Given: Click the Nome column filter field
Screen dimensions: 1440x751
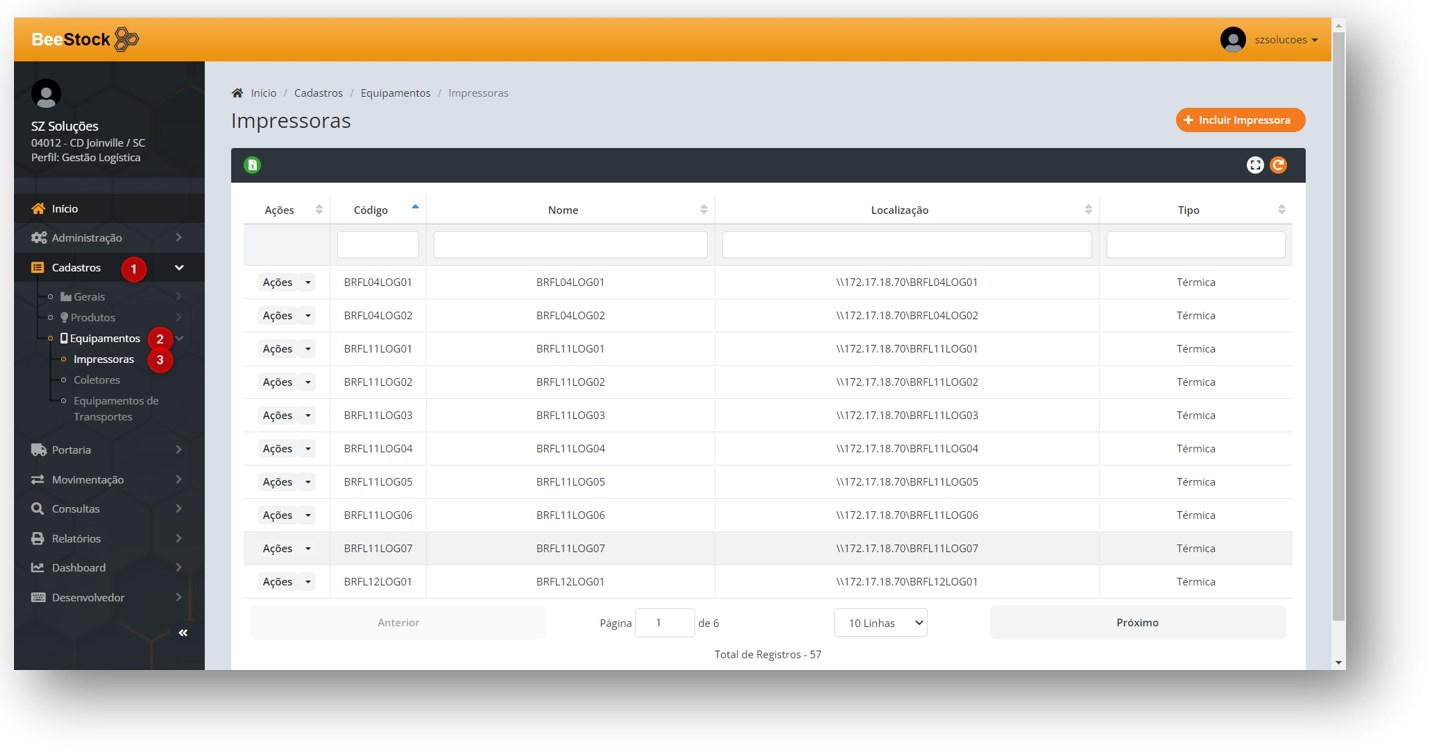Looking at the screenshot, I should click(570, 245).
